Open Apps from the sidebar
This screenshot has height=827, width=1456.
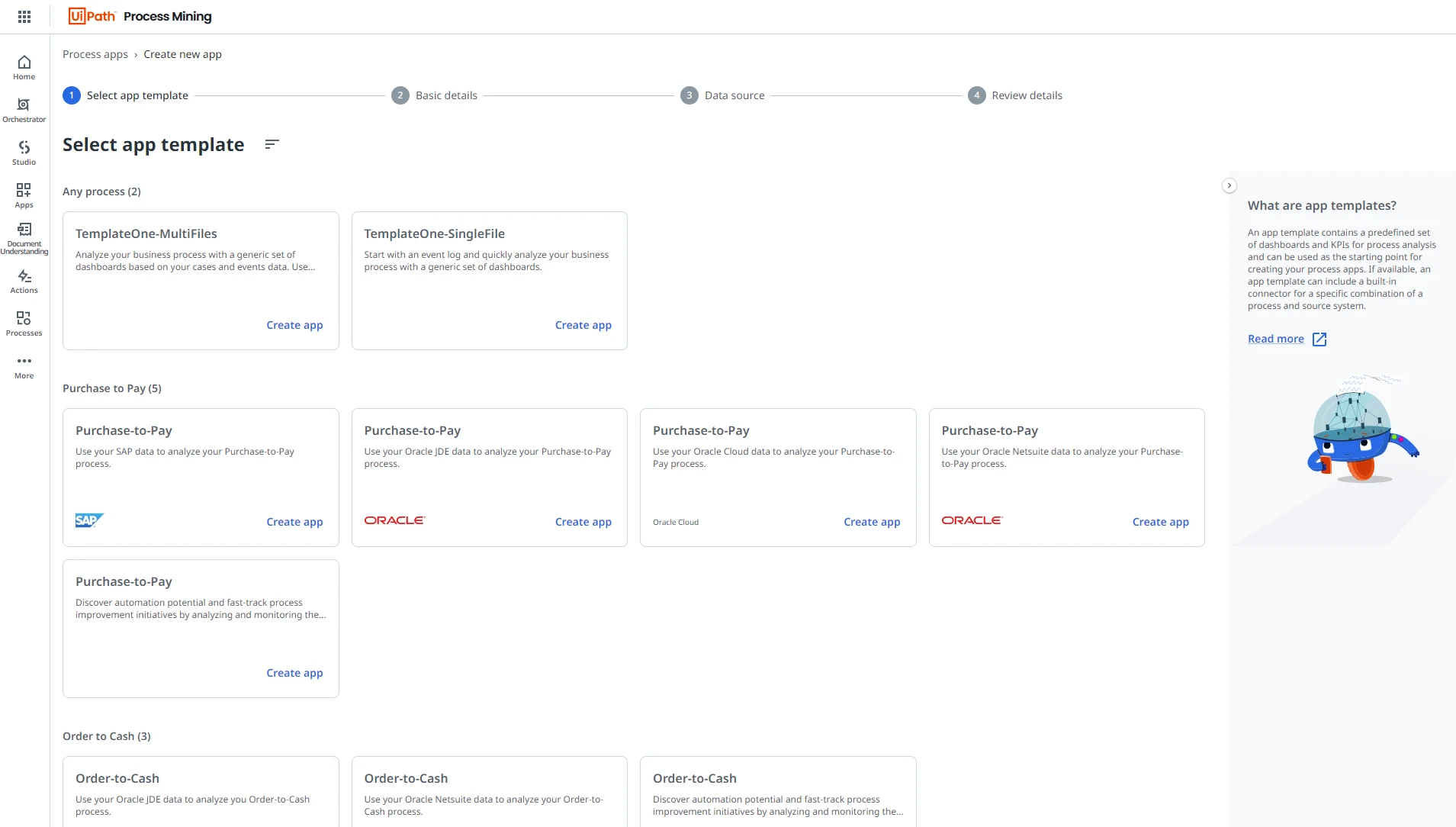point(24,195)
